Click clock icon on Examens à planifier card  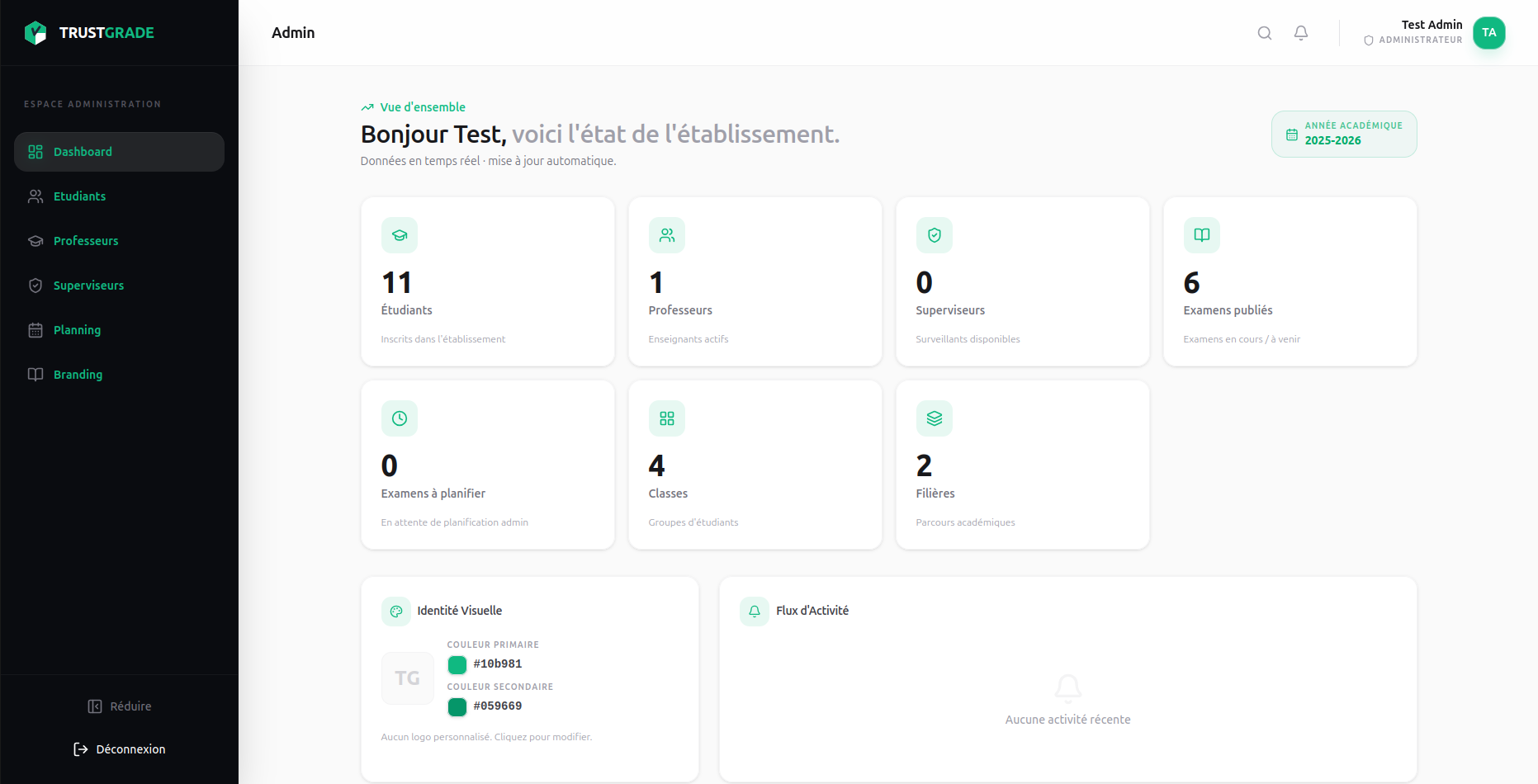point(400,418)
